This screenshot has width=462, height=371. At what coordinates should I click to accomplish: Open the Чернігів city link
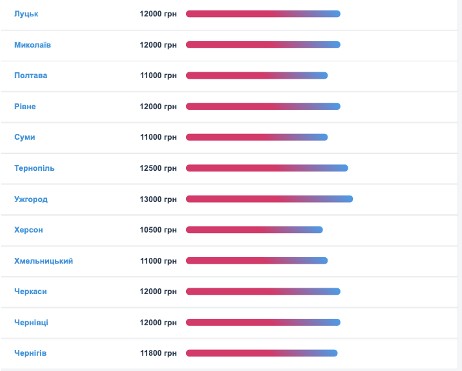30,353
